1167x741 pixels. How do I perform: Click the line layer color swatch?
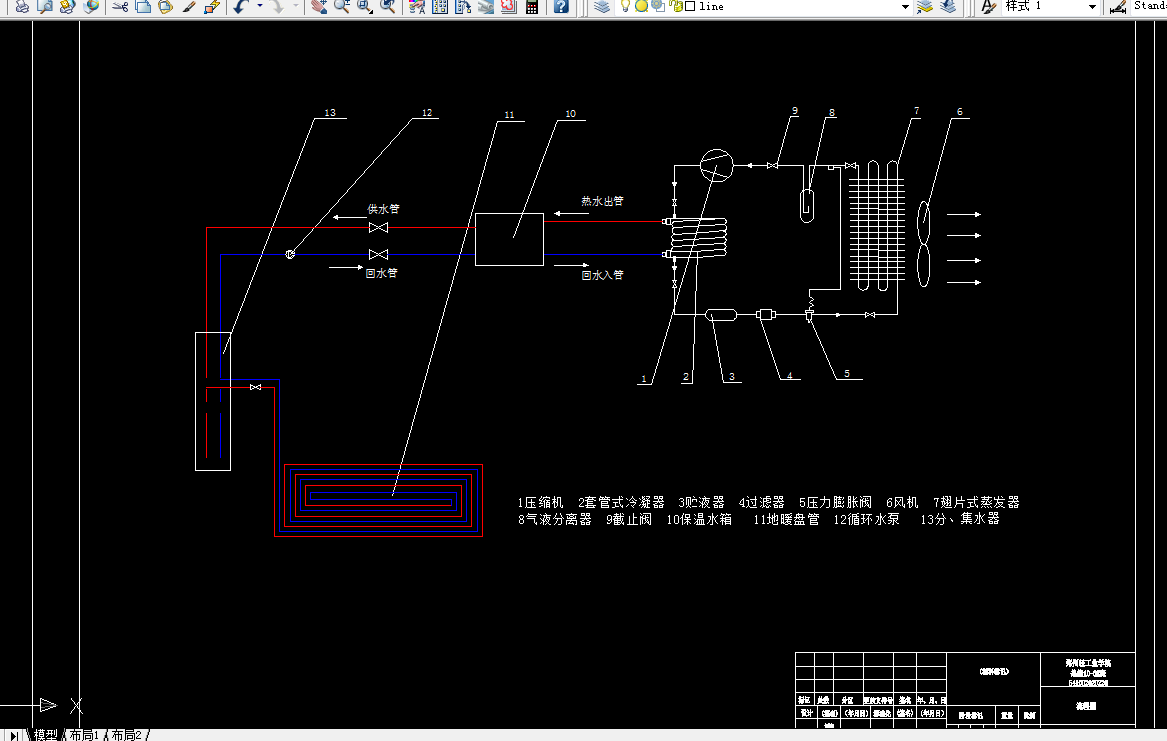[x=690, y=6]
